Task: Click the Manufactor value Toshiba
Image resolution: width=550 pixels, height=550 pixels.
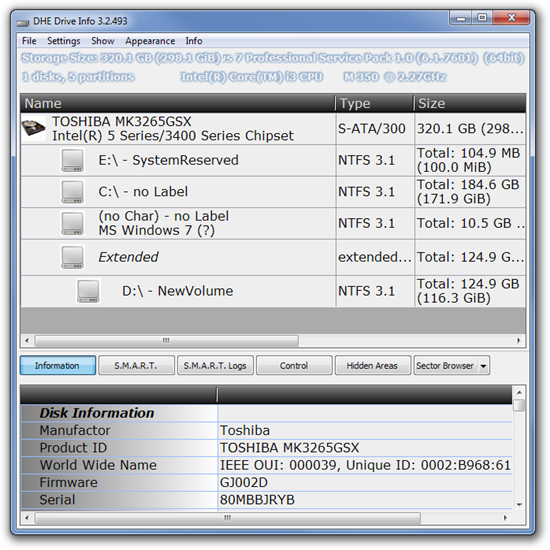Action: pyautogui.click(x=245, y=430)
